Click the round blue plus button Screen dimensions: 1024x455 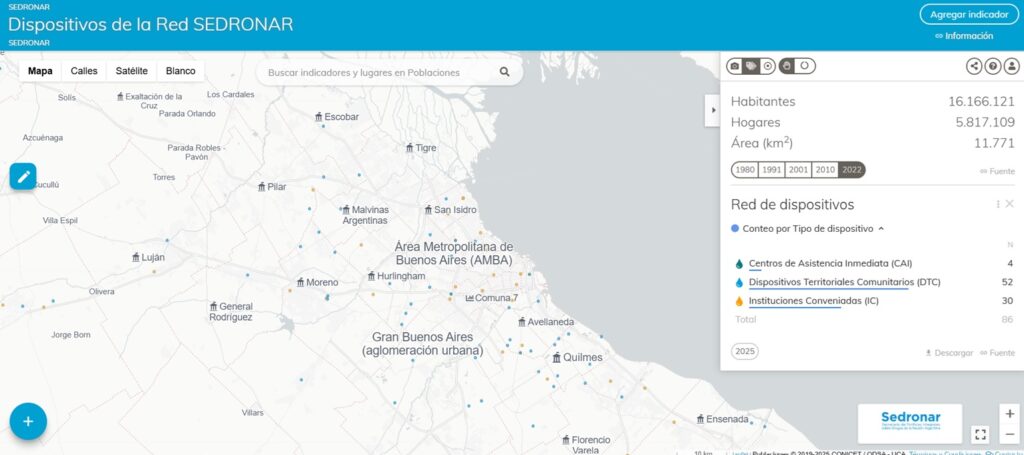coord(28,421)
